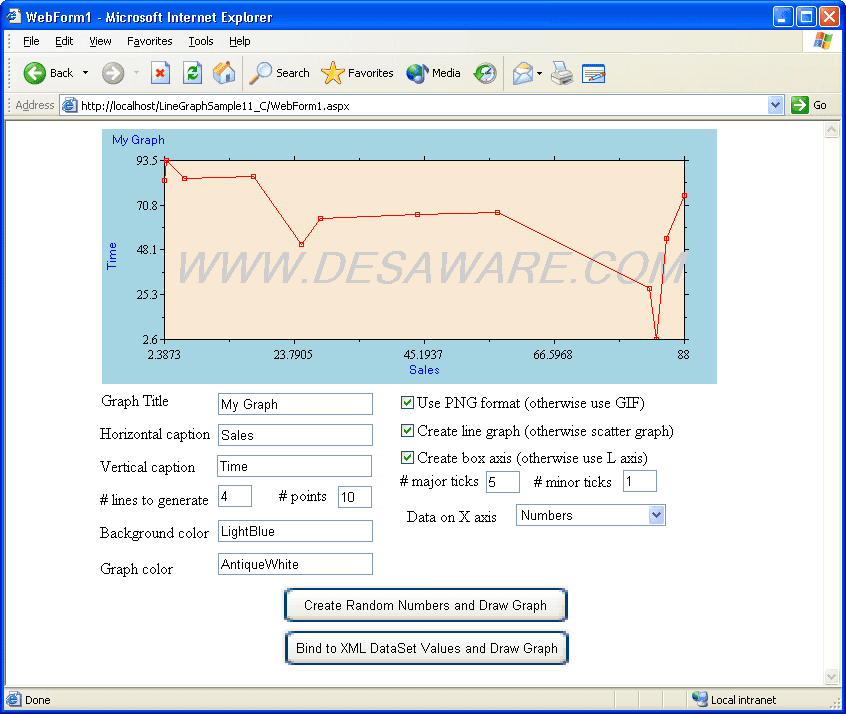Click the Edit page icon
Screen dimensions: 846x714
(593, 73)
